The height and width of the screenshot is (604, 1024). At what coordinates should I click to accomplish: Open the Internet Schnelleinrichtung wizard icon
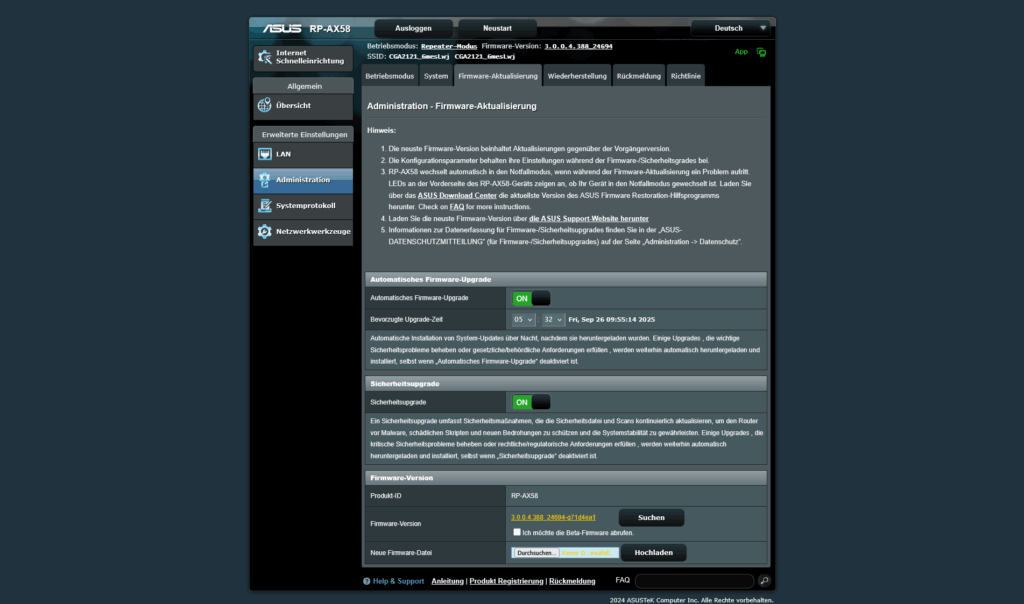pos(265,57)
